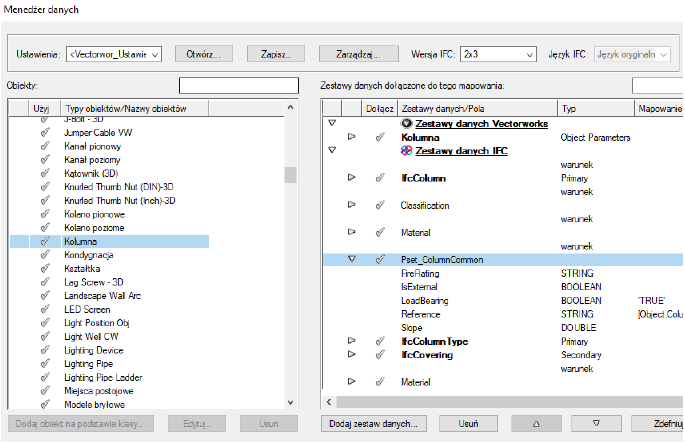Image resolution: width=685 pixels, height=443 pixels.
Task: Open the Ustawienie settings dropdown
Action: (x=113, y=54)
